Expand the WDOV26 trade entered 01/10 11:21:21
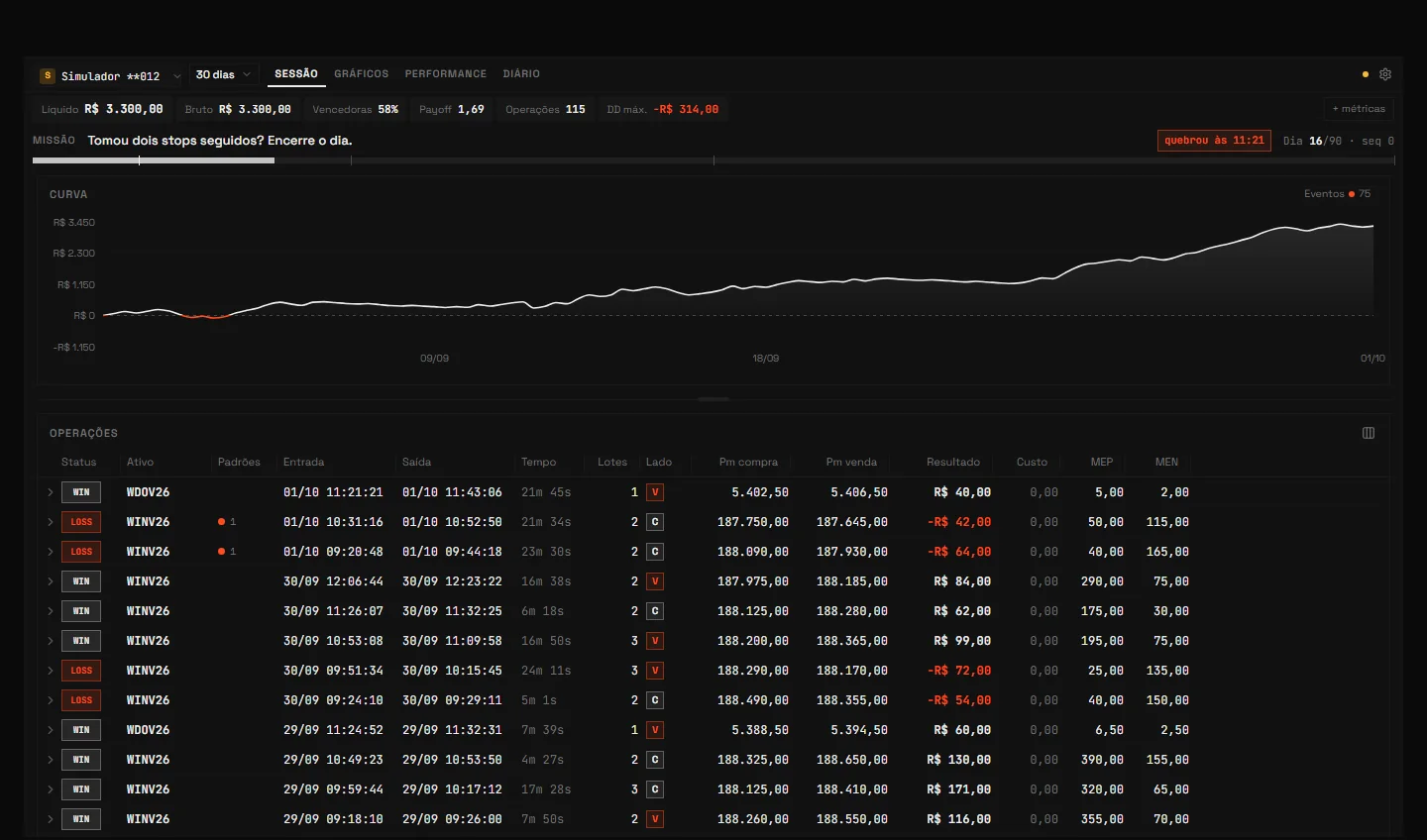1427x840 pixels. [51, 492]
